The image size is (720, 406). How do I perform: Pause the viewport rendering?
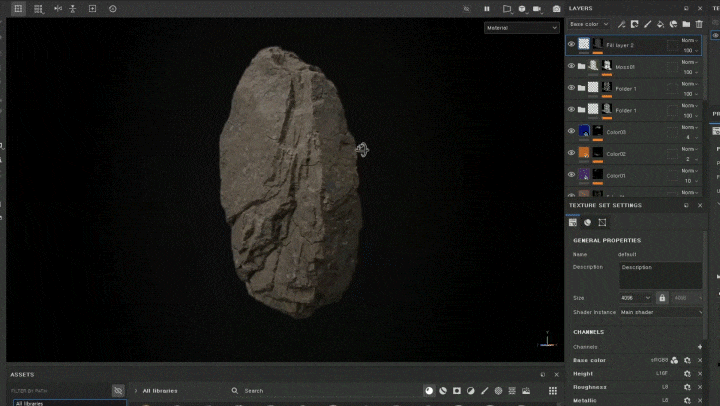[x=487, y=9]
